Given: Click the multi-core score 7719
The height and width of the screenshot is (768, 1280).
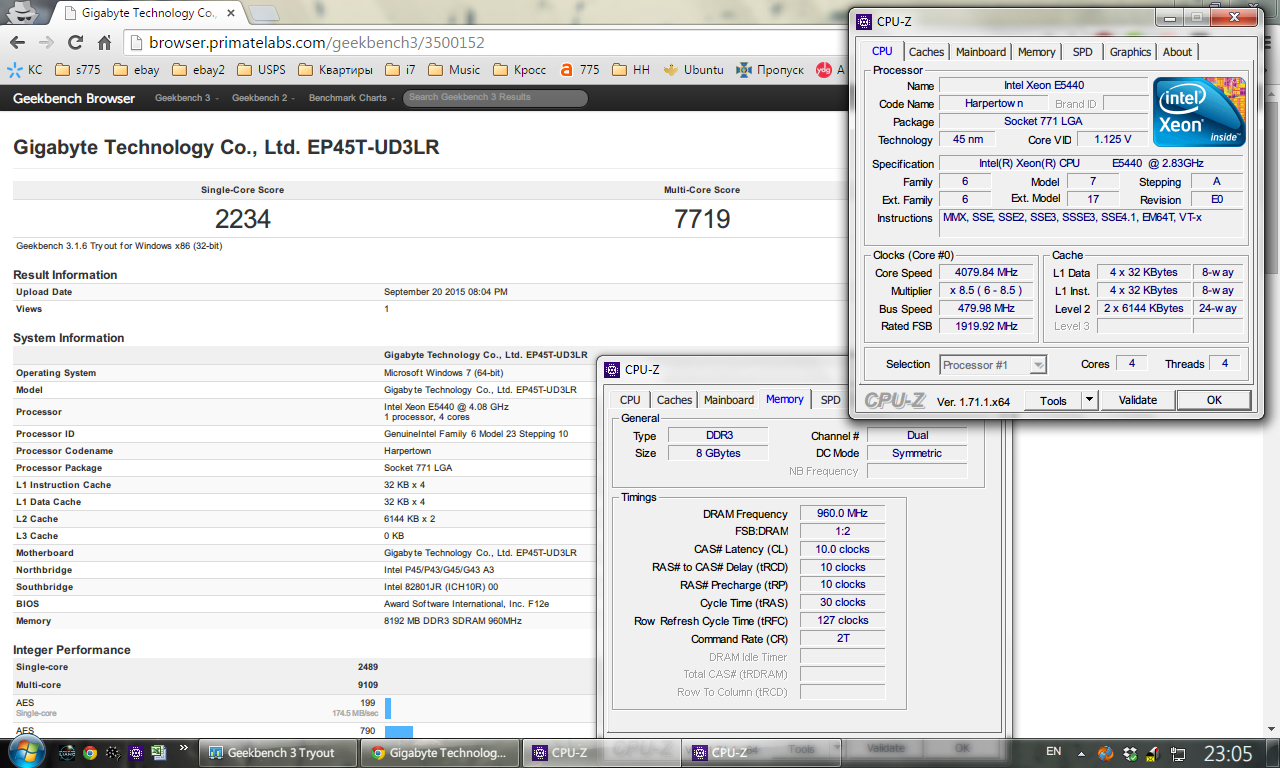Looking at the screenshot, I should pos(702,219).
